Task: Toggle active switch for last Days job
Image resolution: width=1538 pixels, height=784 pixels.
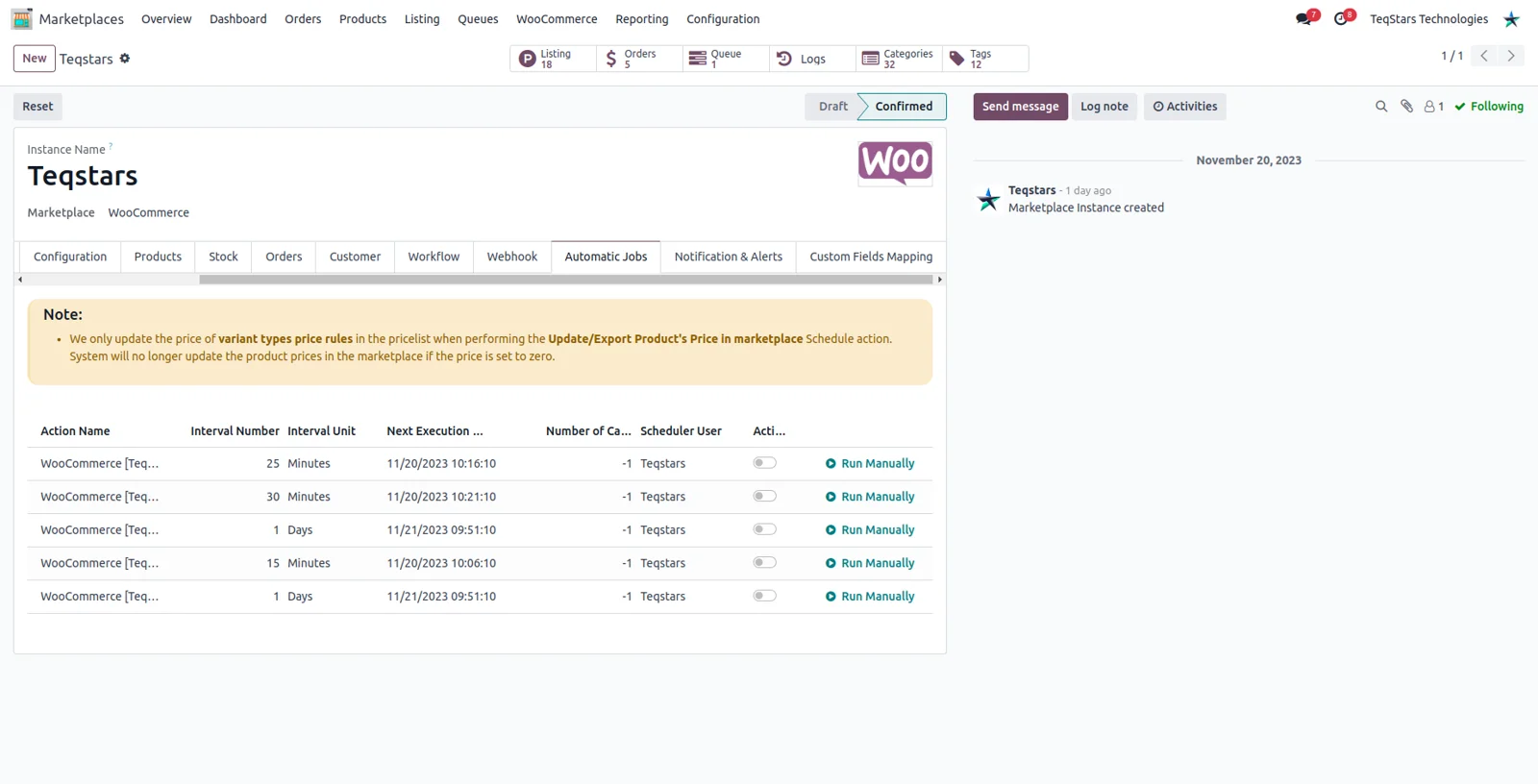Action: (x=764, y=596)
